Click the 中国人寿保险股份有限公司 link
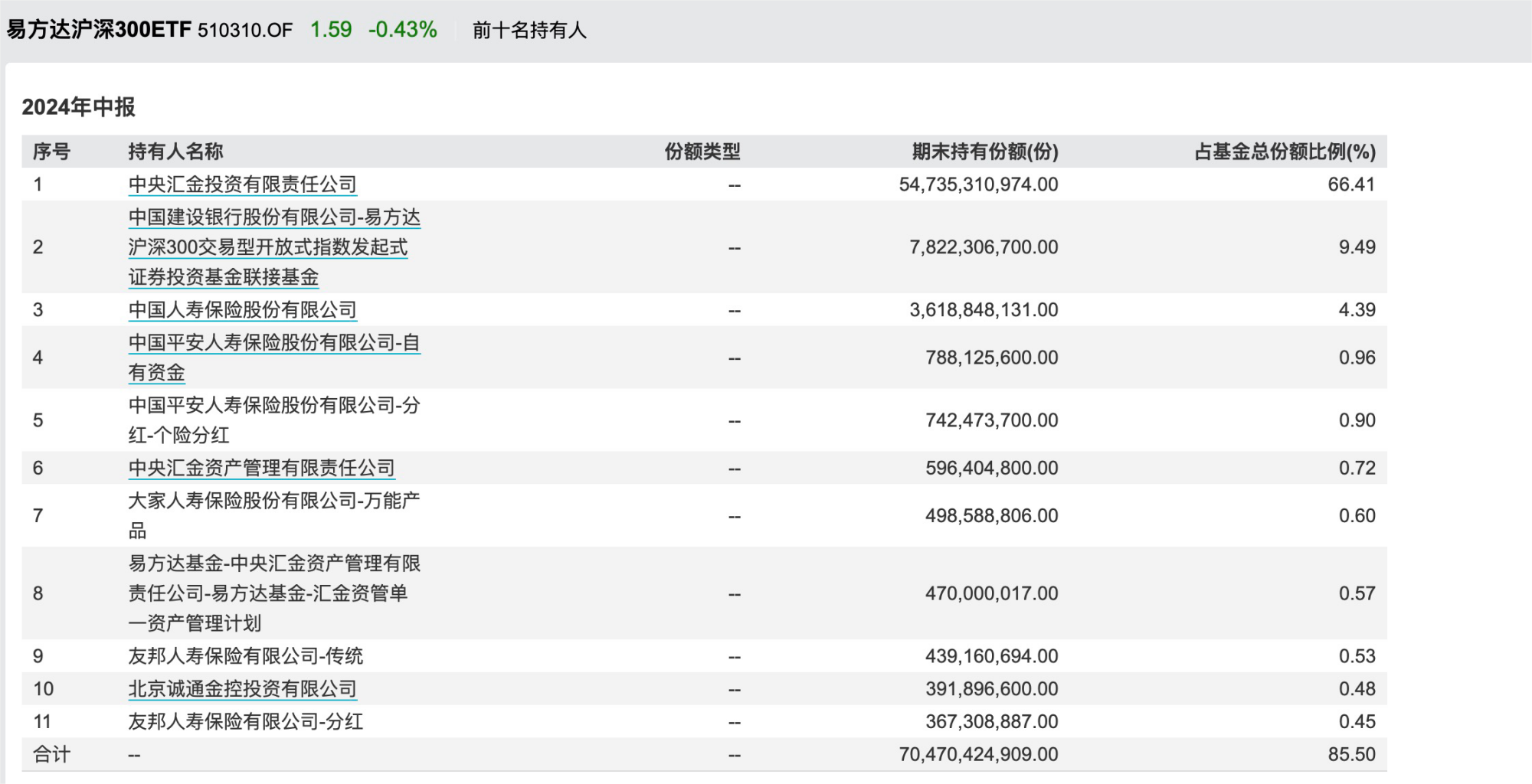This screenshot has height=784, width=1532. tap(242, 310)
